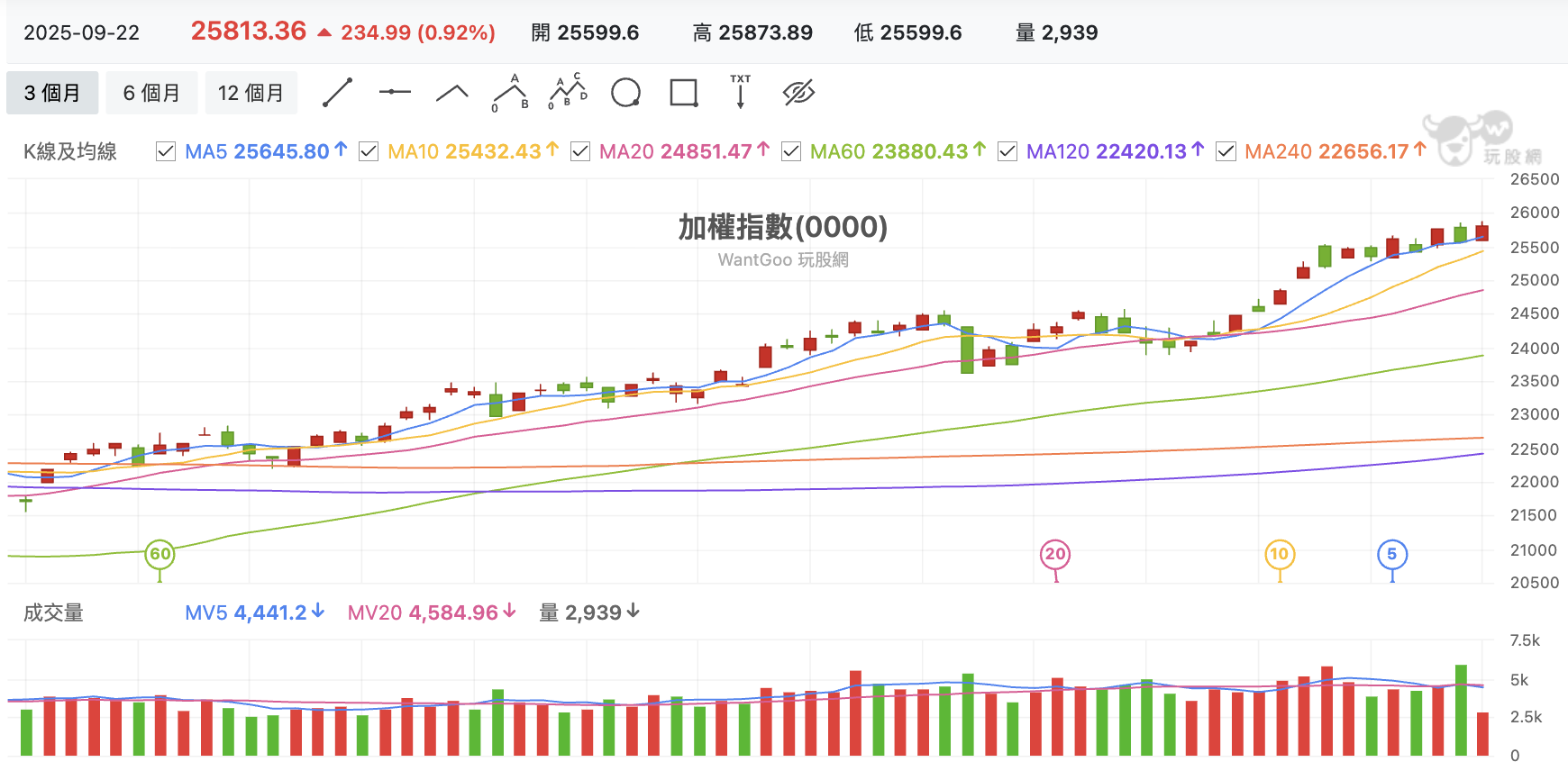
Task: Click the MA120 22420.13 value label
Action: (x=1116, y=151)
